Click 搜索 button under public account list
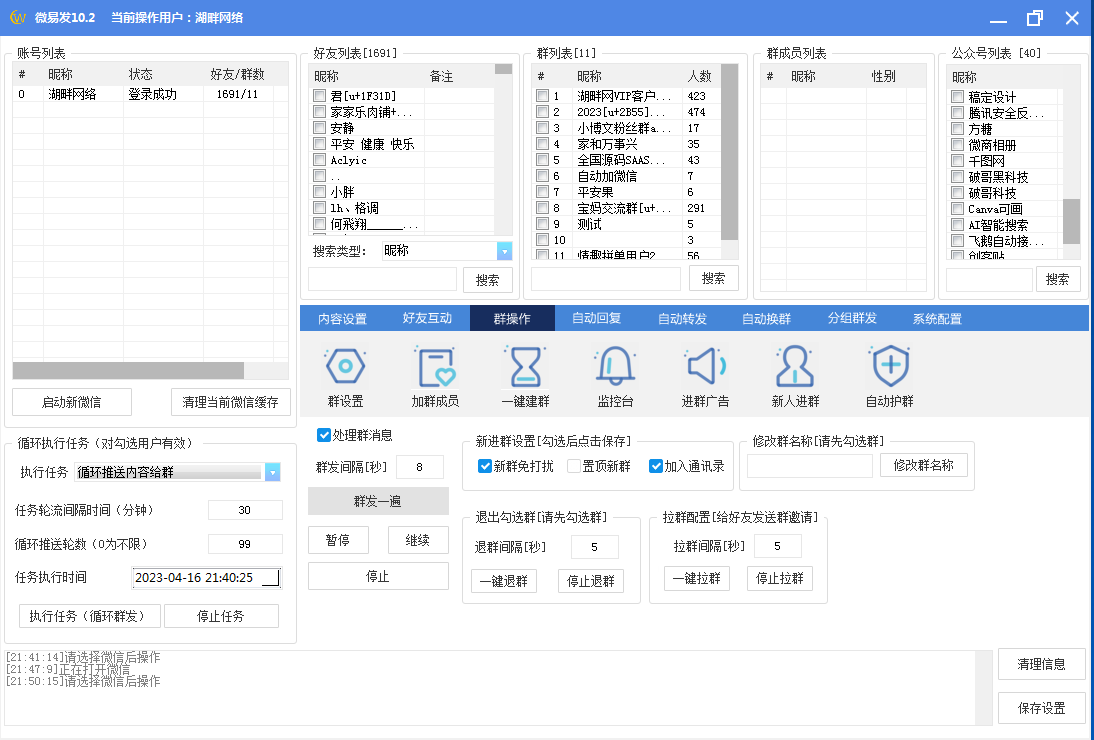This screenshot has width=1094, height=740. coord(1057,279)
